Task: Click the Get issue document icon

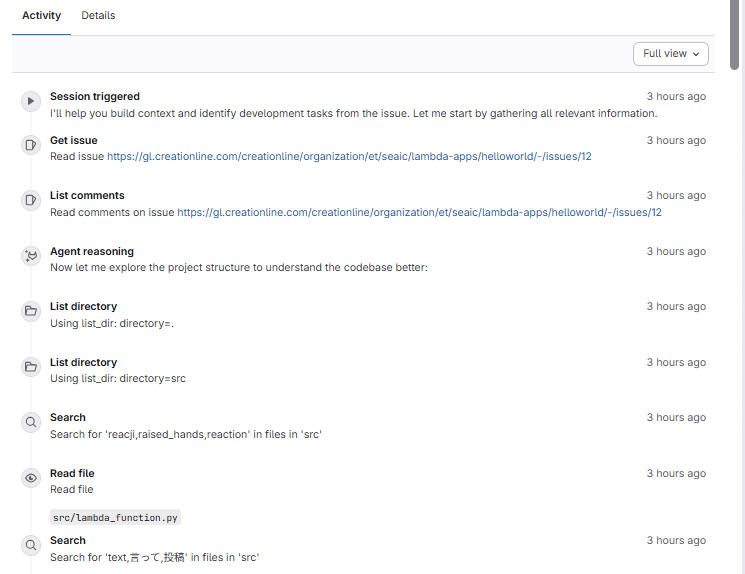Action: tap(31, 145)
